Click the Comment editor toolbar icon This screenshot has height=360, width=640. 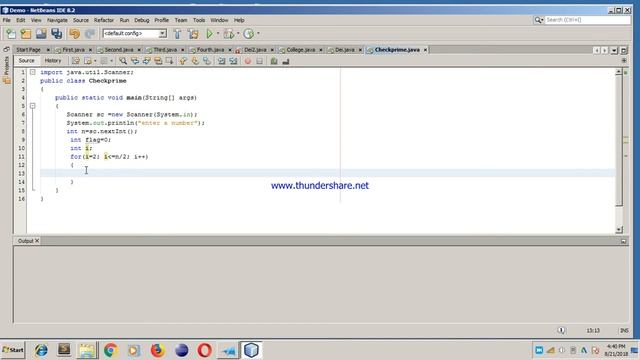click(x=274, y=61)
